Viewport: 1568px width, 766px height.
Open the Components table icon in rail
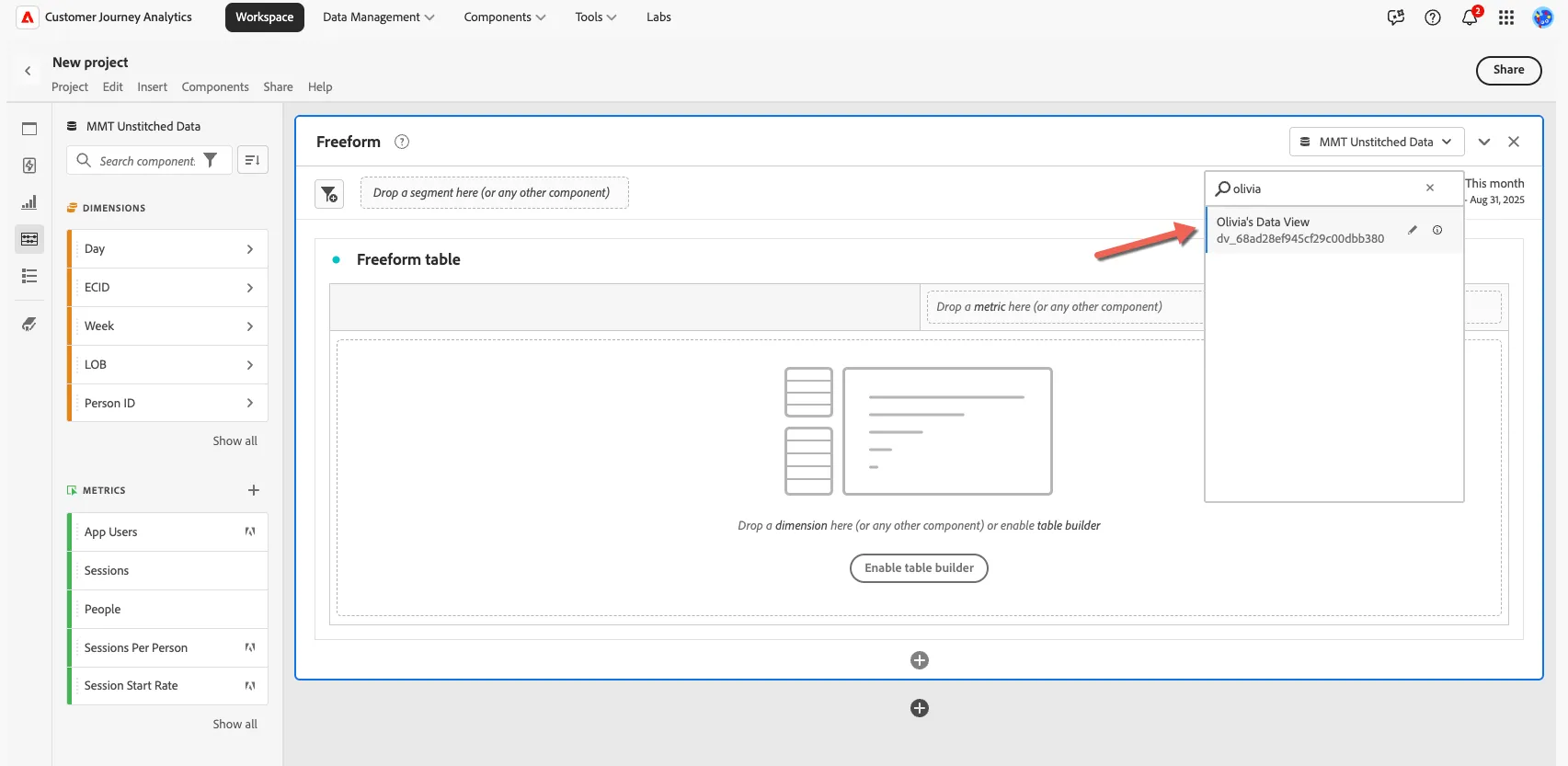click(x=29, y=239)
